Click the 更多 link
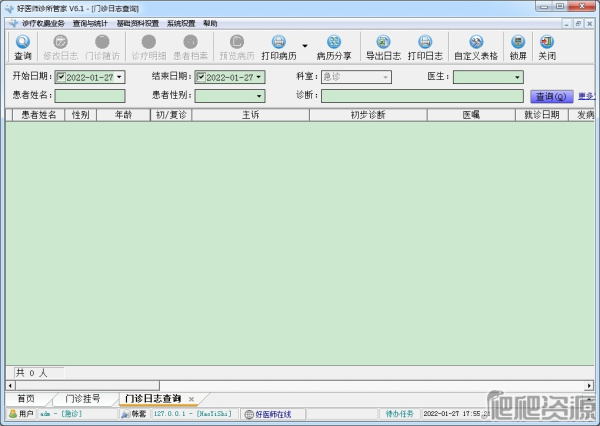 pyautogui.click(x=586, y=96)
